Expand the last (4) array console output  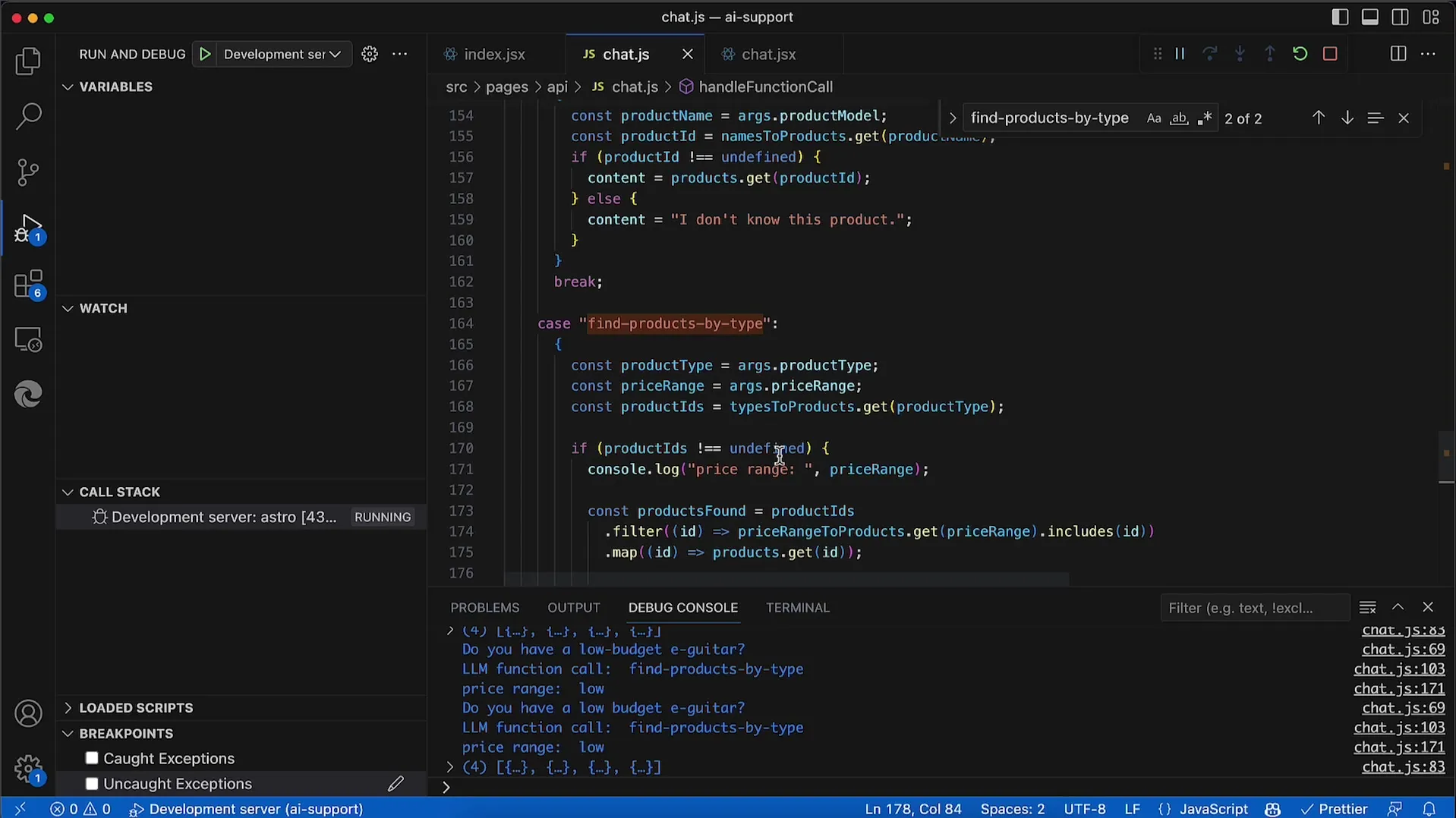point(449,767)
